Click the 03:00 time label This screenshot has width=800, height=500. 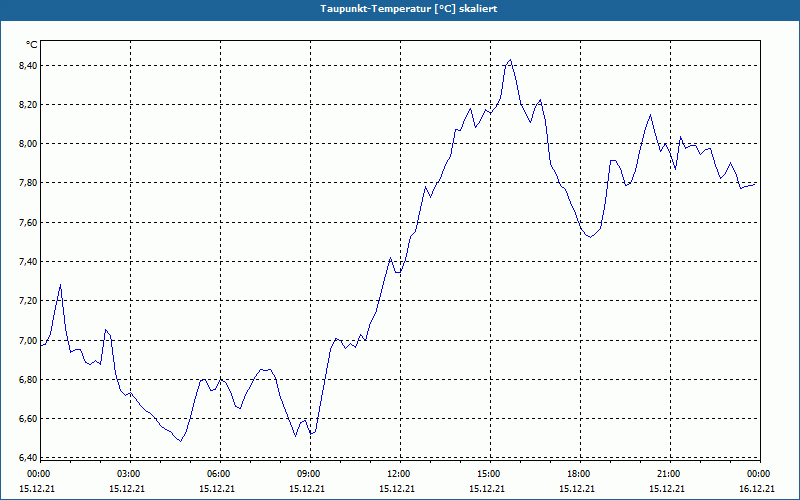click(131, 474)
